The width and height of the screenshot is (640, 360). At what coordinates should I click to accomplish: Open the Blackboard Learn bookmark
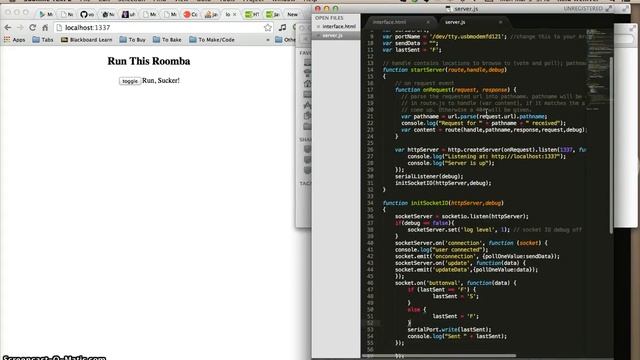86,40
